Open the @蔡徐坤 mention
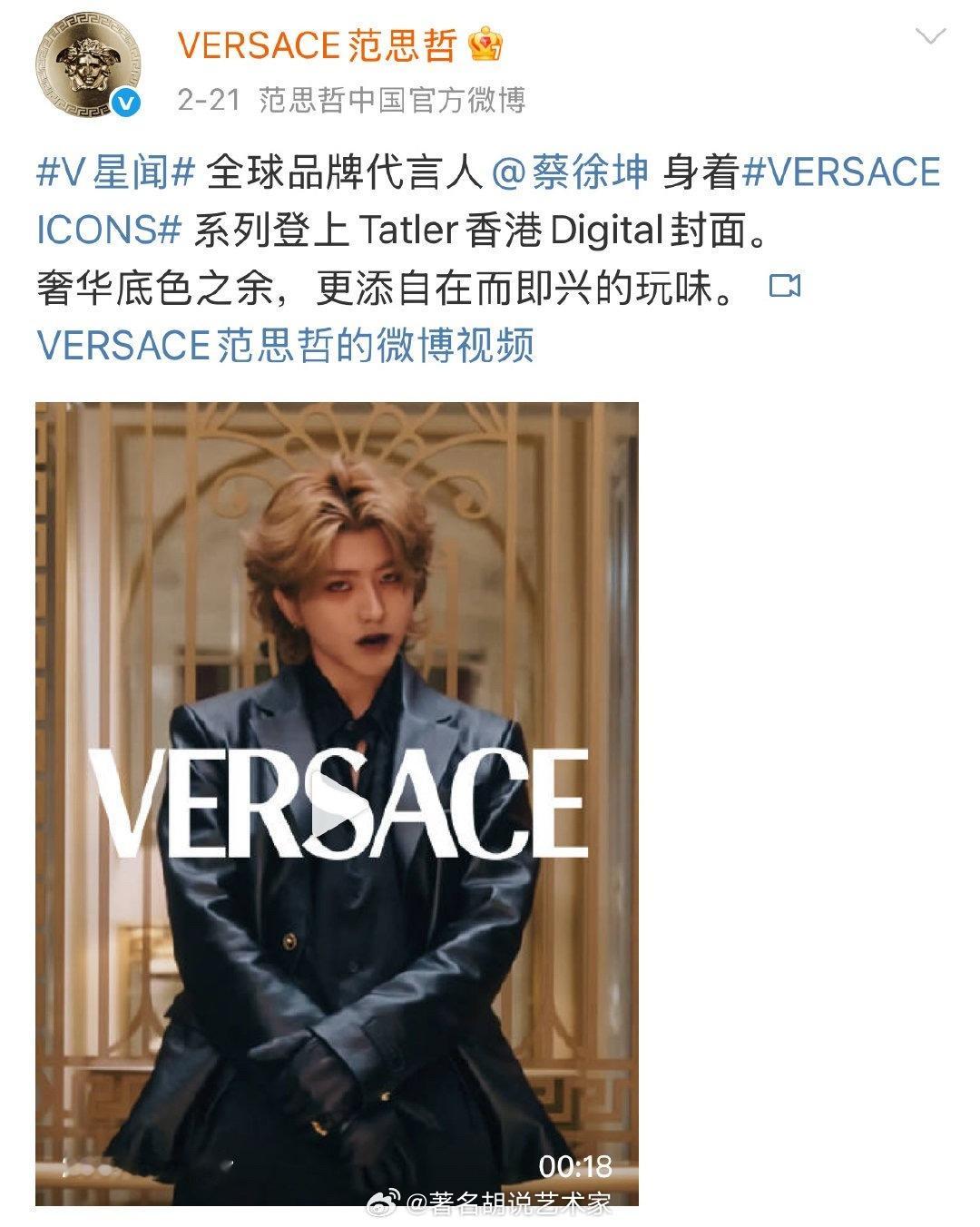 tap(570, 172)
